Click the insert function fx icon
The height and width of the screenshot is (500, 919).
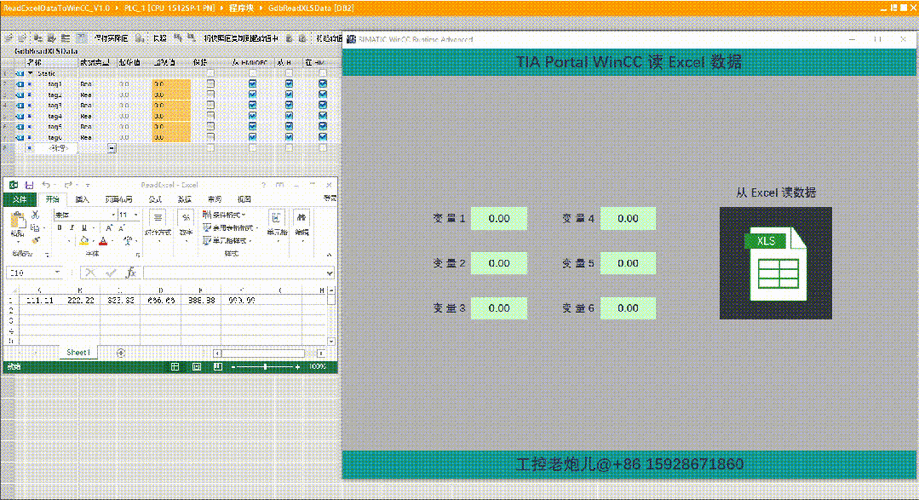[130, 273]
